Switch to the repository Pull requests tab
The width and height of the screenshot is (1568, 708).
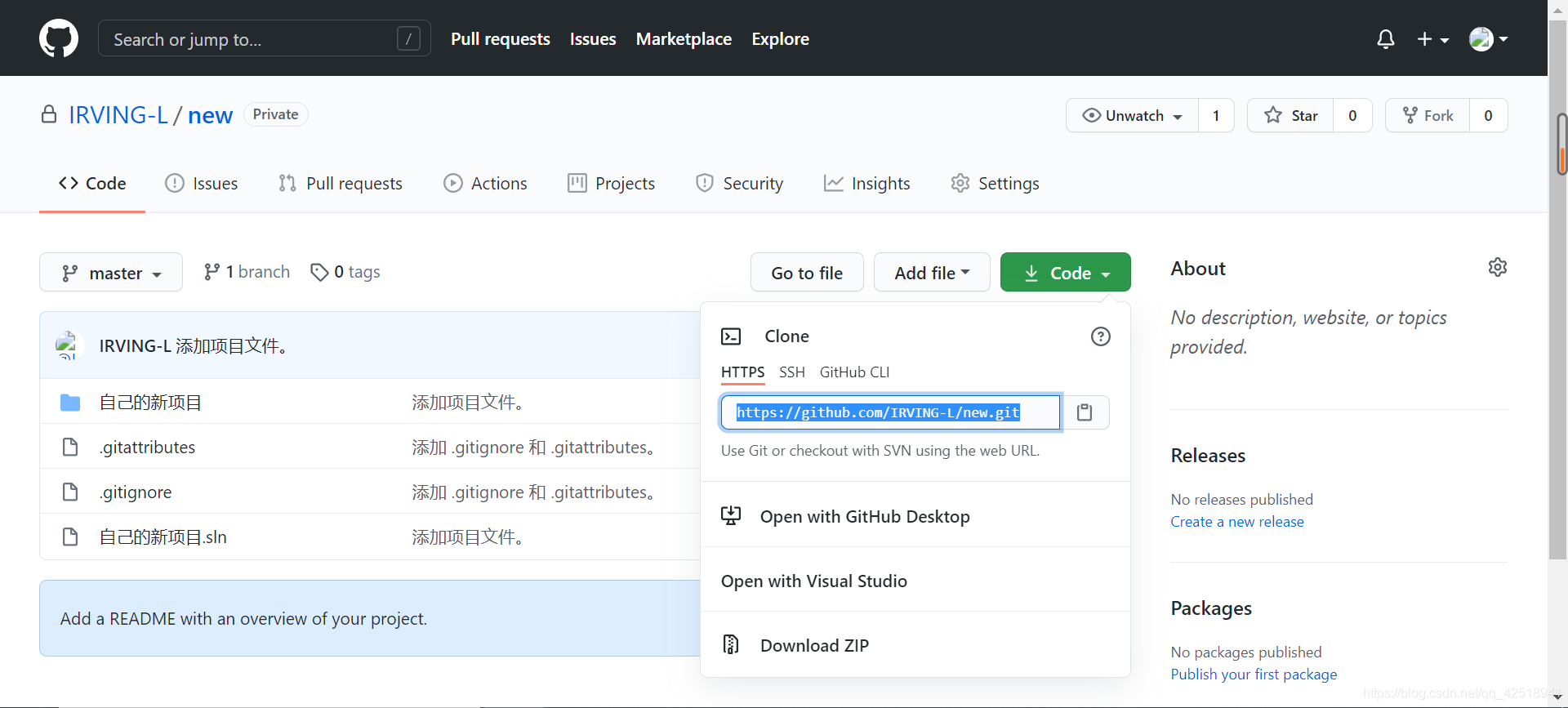click(341, 184)
